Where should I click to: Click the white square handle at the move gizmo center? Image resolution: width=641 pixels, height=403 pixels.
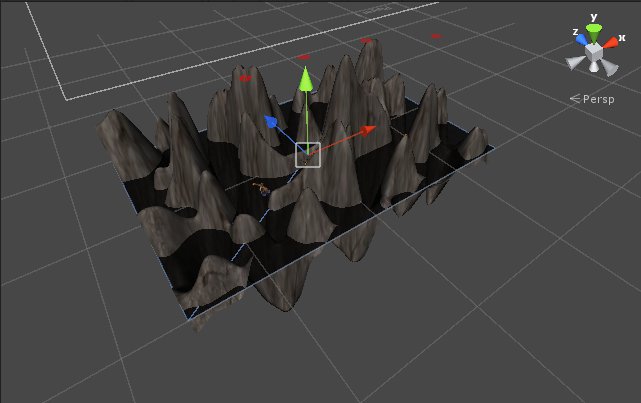[x=308, y=154]
